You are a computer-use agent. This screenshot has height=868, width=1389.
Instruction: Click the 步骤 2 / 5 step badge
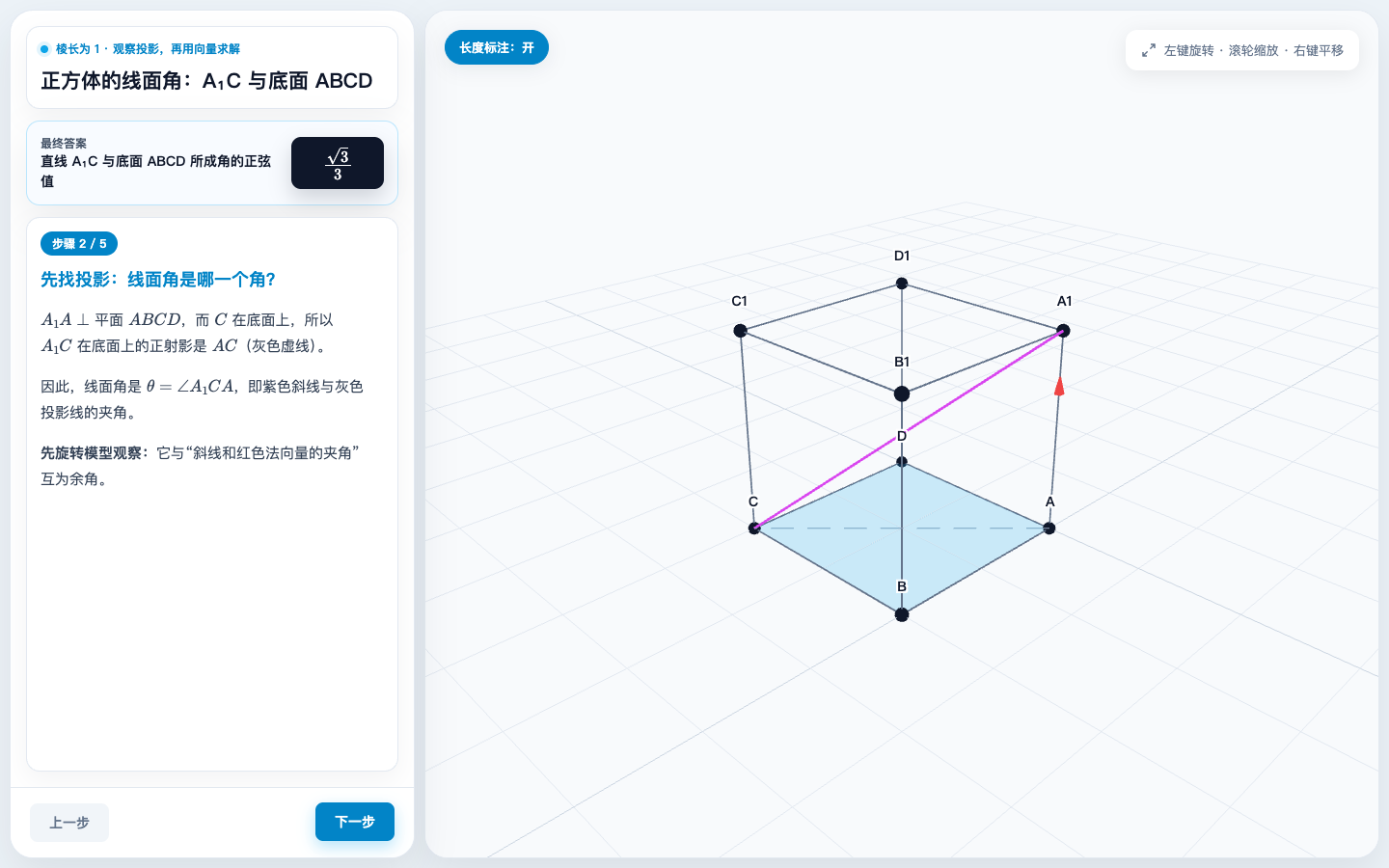click(x=79, y=244)
